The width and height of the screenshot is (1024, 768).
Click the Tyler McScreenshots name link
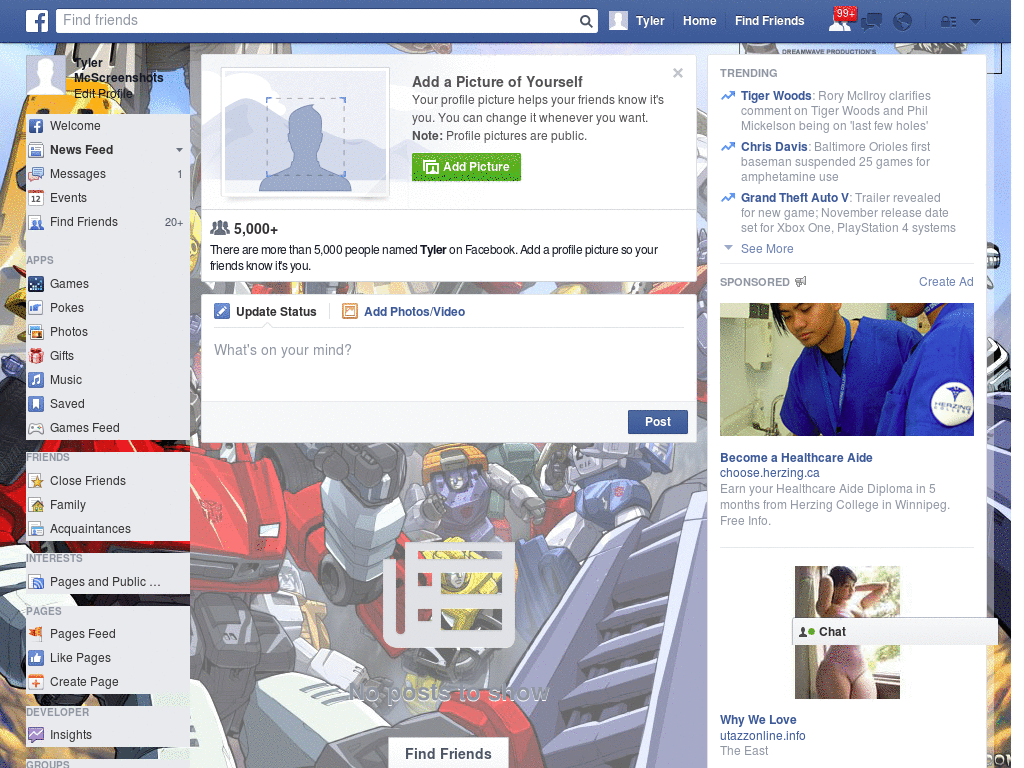click(x=118, y=70)
